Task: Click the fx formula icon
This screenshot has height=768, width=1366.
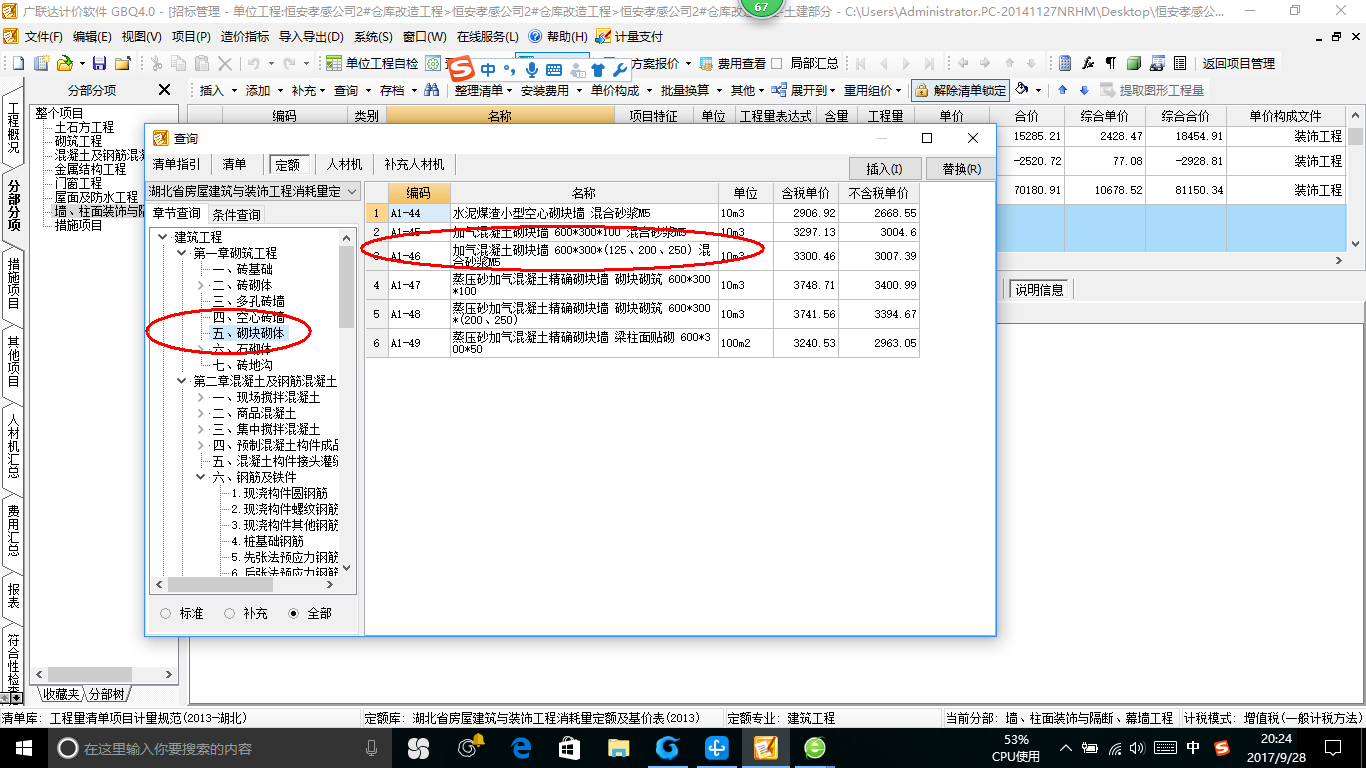Action: (x=1088, y=63)
